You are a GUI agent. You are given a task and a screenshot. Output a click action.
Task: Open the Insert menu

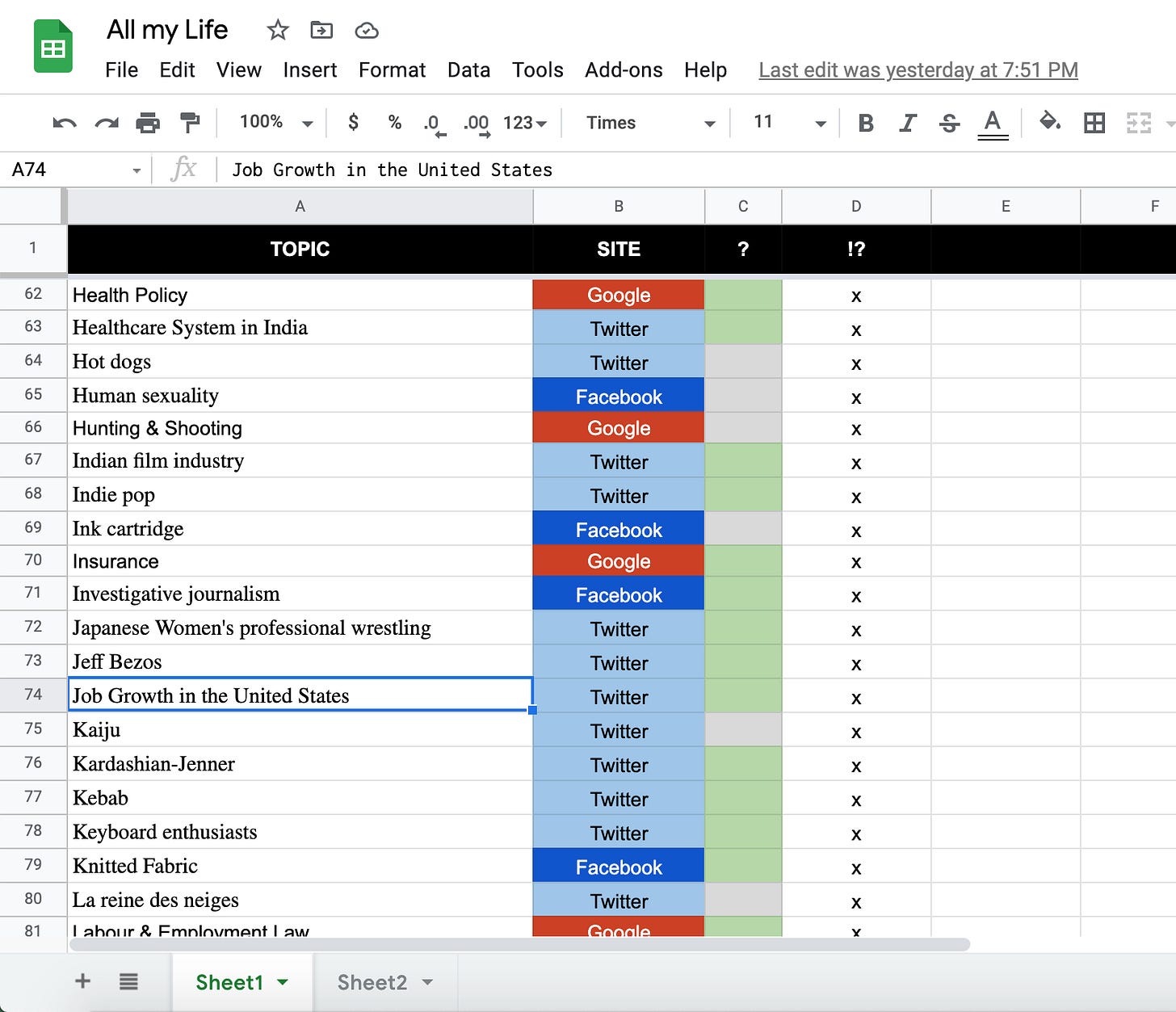tap(309, 70)
